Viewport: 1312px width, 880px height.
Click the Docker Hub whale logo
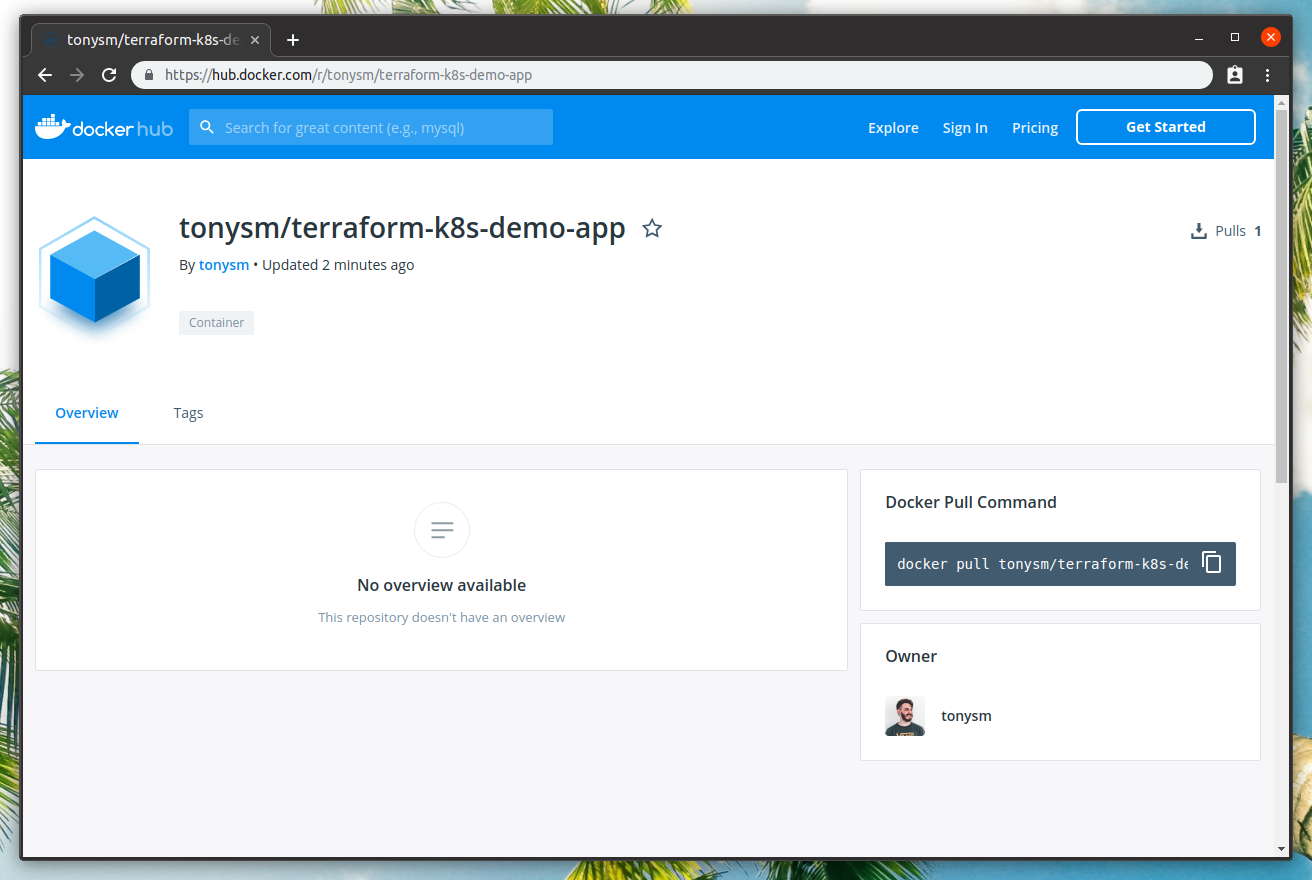pos(104,127)
